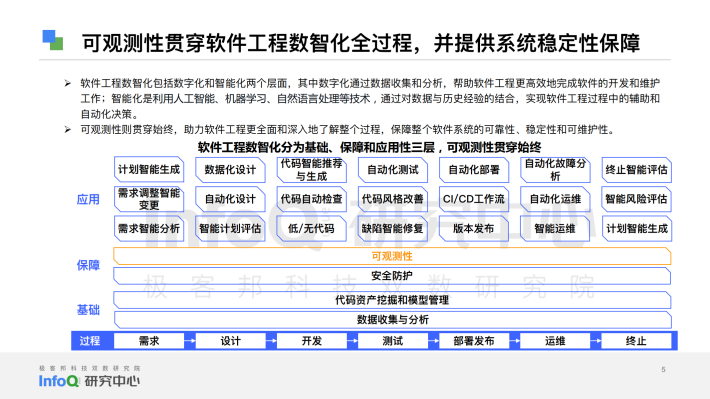Select the 智能风险评估 box
The image size is (710, 399).
pyautogui.click(x=636, y=199)
